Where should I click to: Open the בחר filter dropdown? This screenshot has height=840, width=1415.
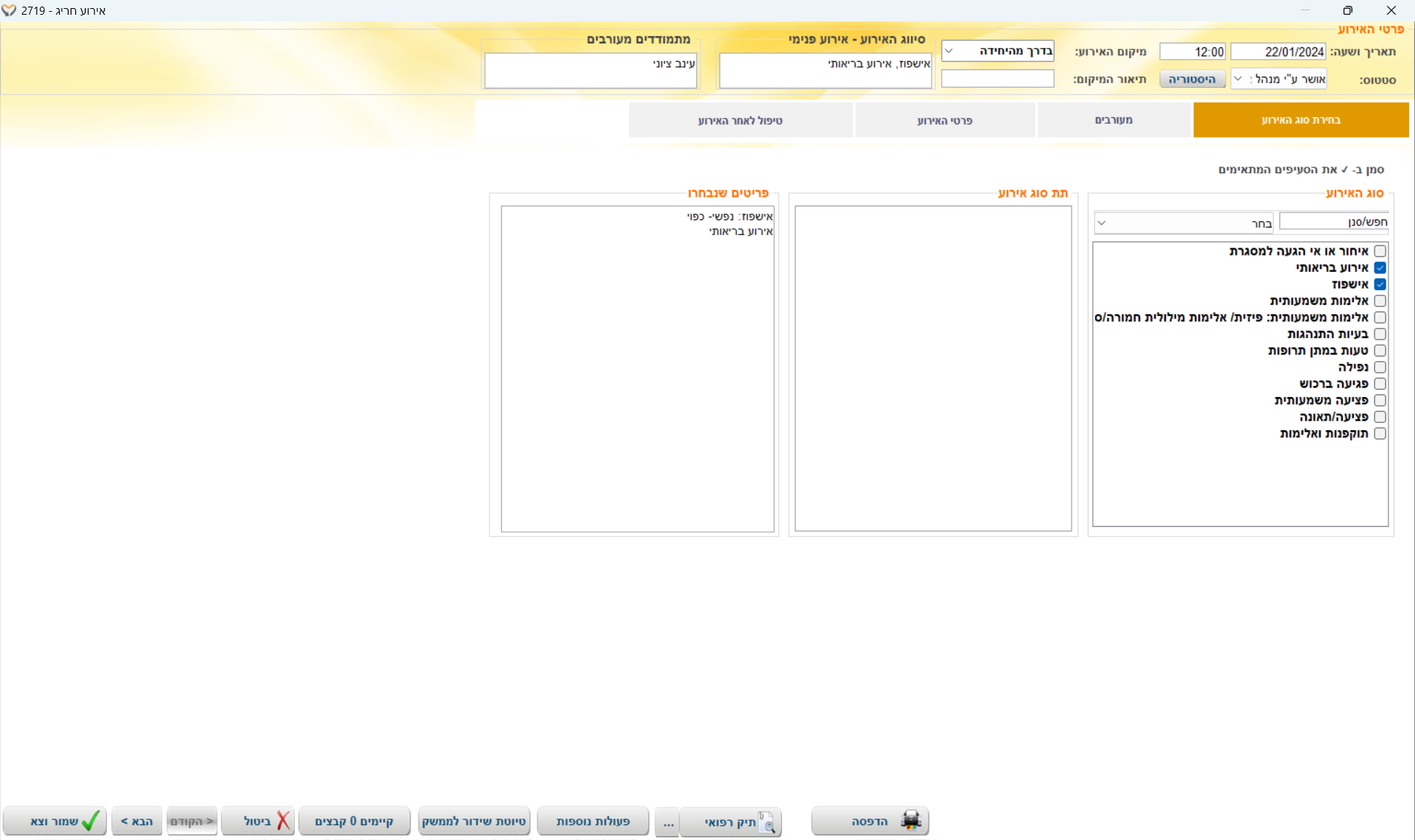(x=1102, y=223)
